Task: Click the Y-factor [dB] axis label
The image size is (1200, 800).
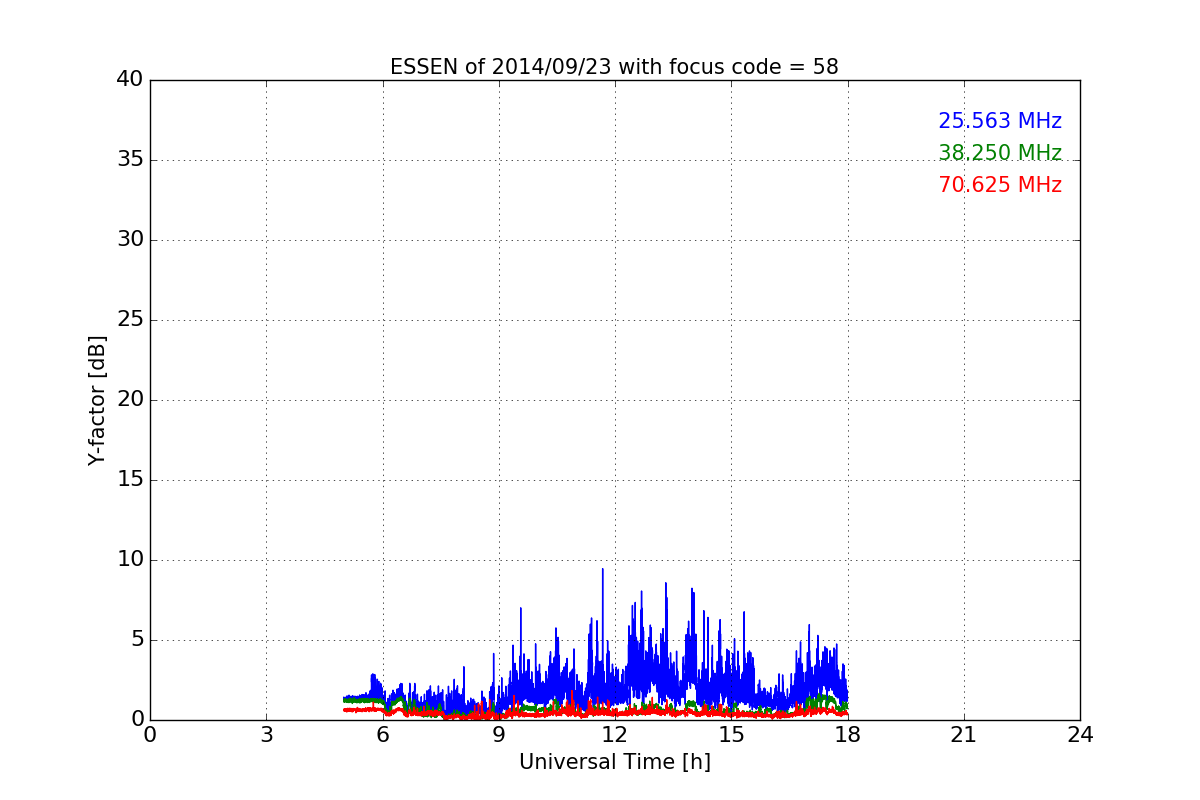Action: click(97, 400)
